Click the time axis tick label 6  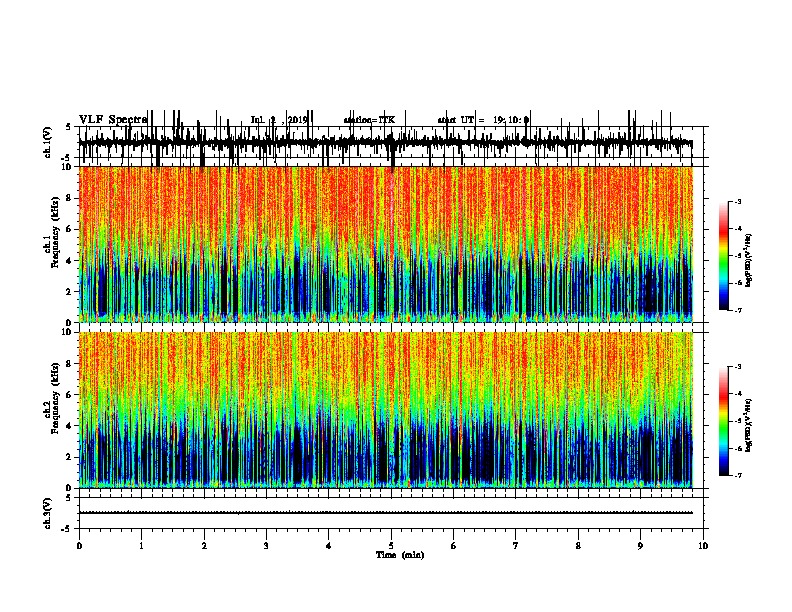(453, 545)
